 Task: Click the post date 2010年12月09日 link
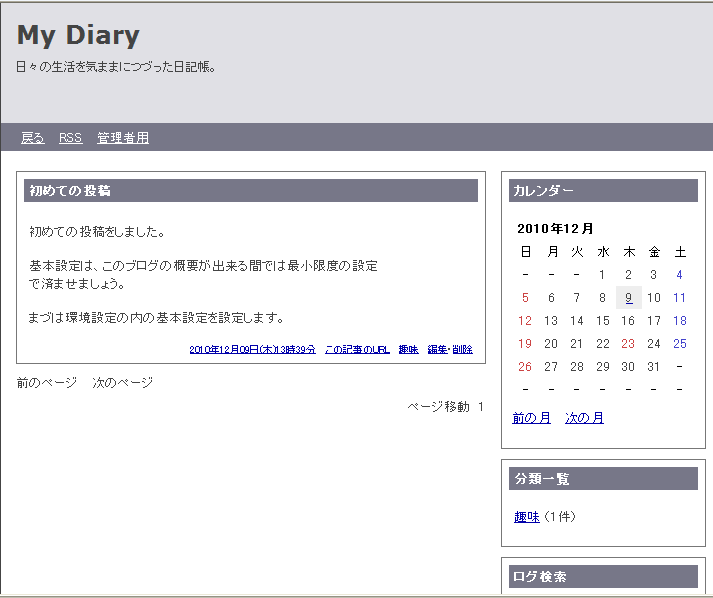[252, 349]
